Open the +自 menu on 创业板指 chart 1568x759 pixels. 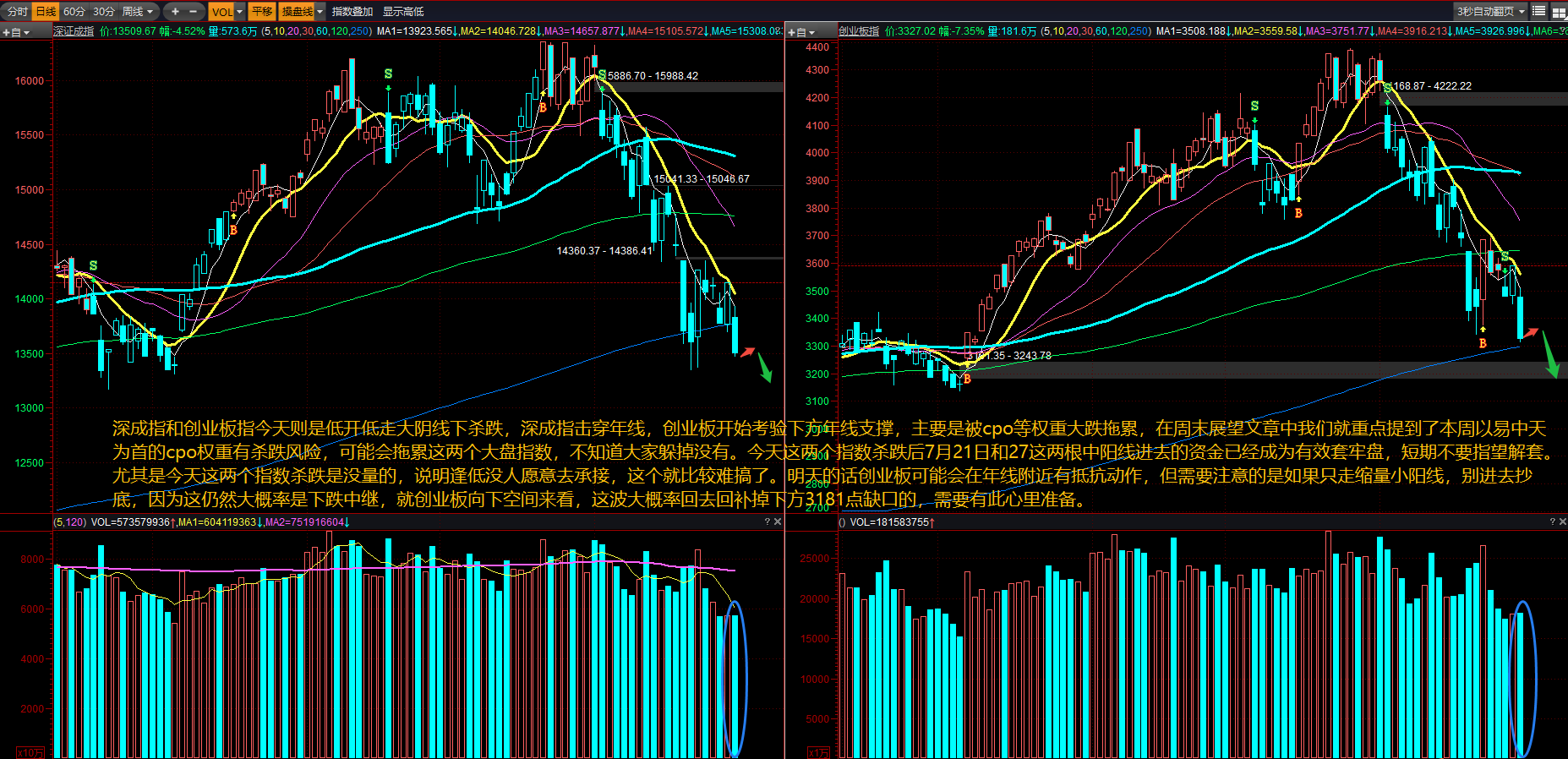[801, 32]
